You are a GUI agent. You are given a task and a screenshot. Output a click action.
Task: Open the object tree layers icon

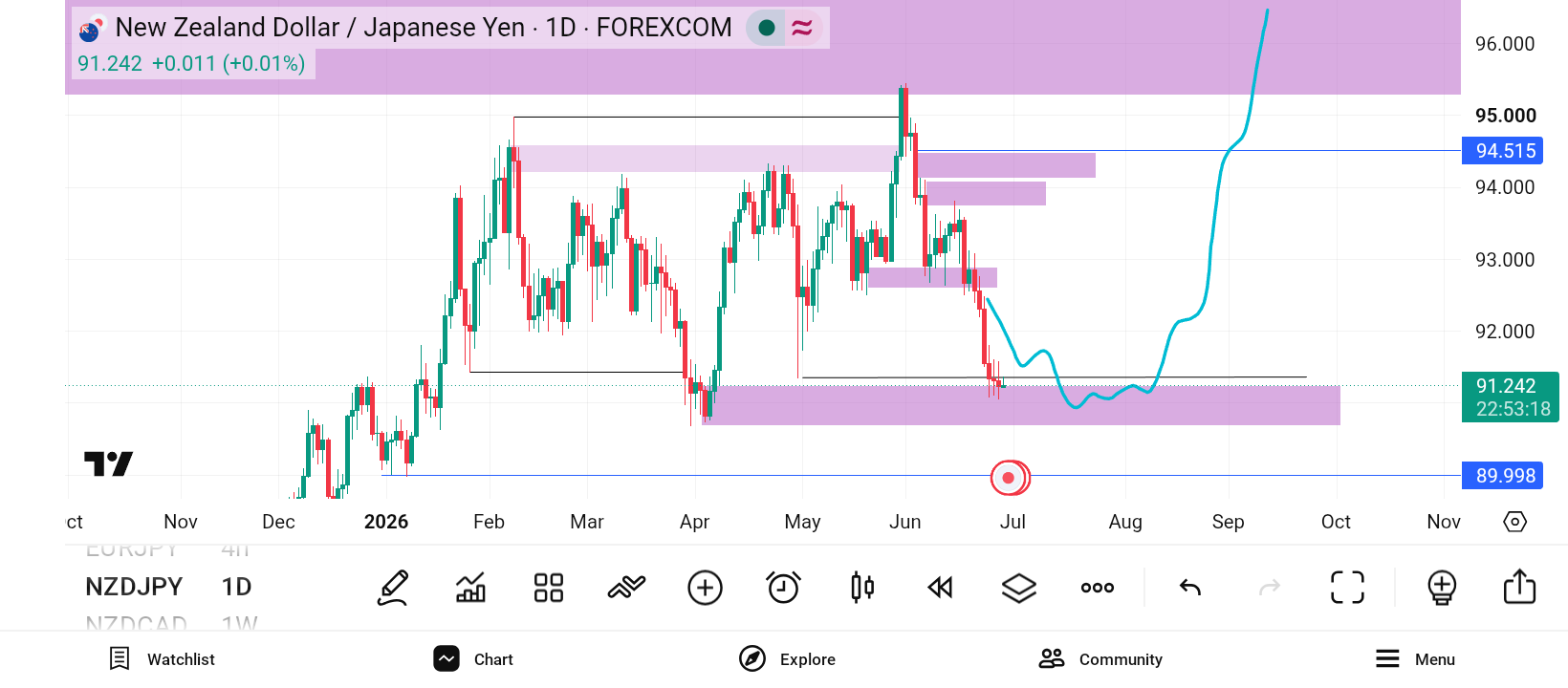coord(1019,588)
